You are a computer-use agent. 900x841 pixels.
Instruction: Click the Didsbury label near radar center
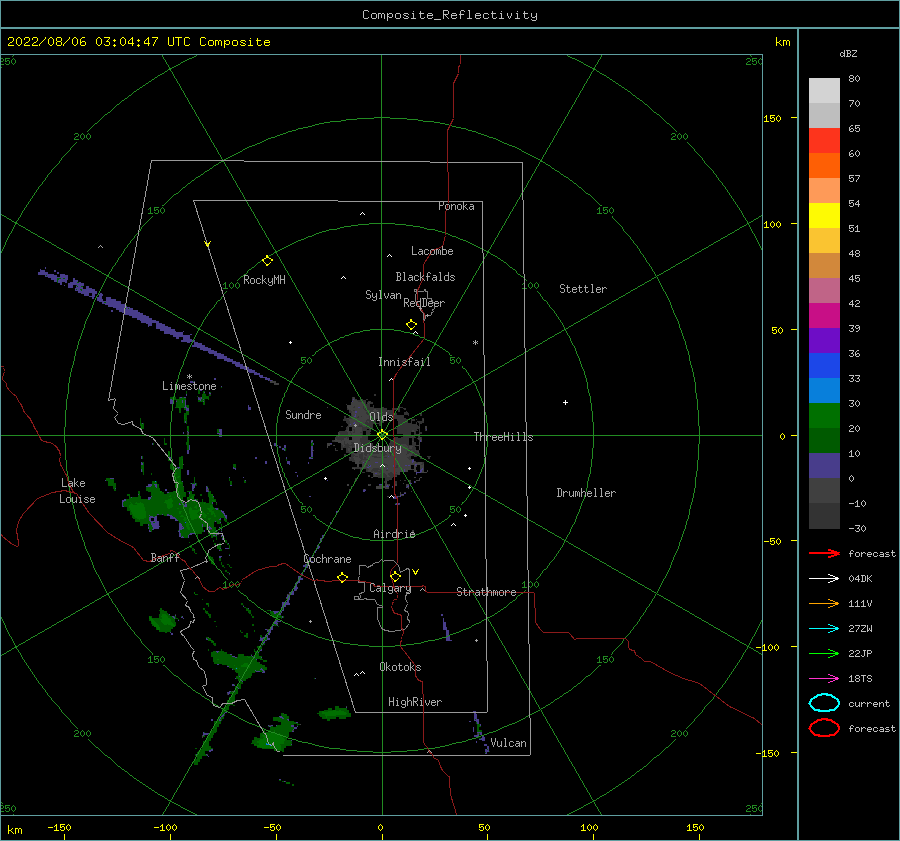(377, 448)
